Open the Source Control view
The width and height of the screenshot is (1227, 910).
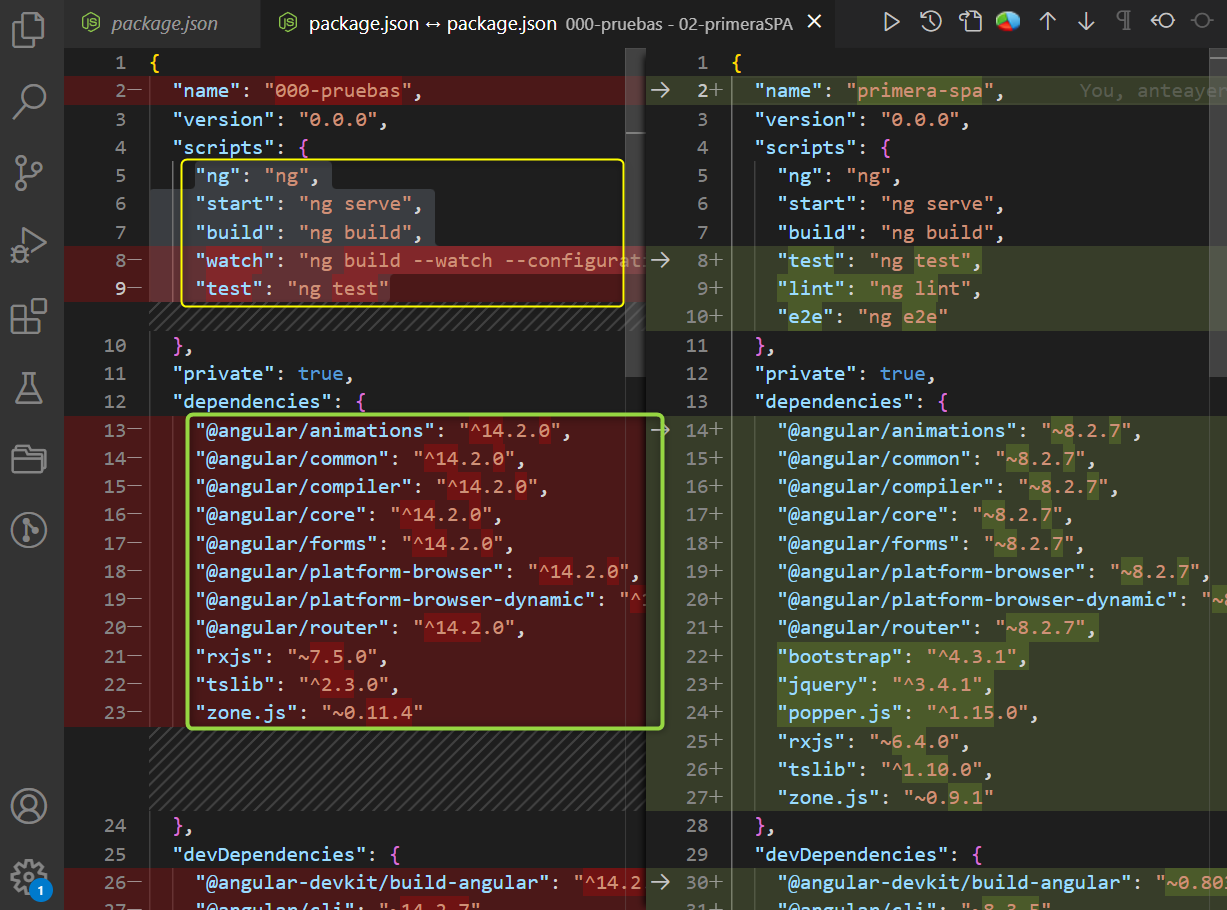28,173
